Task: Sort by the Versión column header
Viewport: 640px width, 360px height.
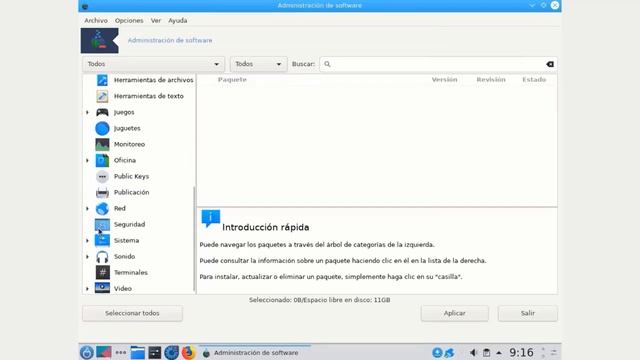Action: 444,80
